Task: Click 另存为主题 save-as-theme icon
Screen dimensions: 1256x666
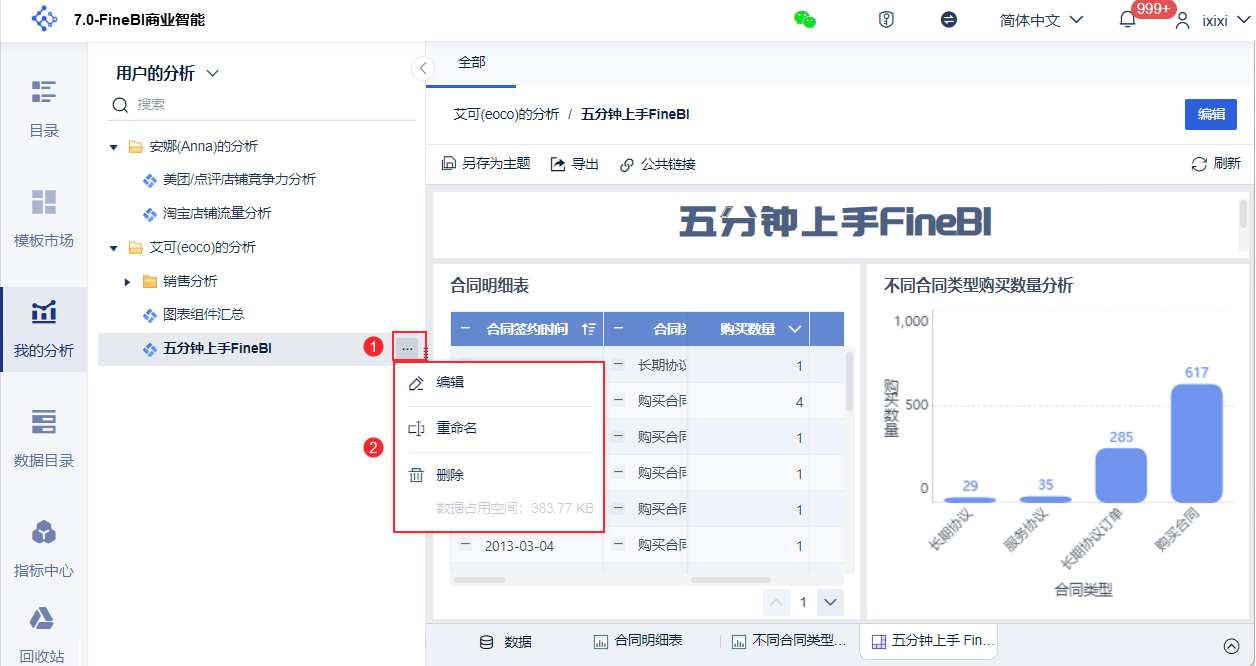Action: click(449, 164)
